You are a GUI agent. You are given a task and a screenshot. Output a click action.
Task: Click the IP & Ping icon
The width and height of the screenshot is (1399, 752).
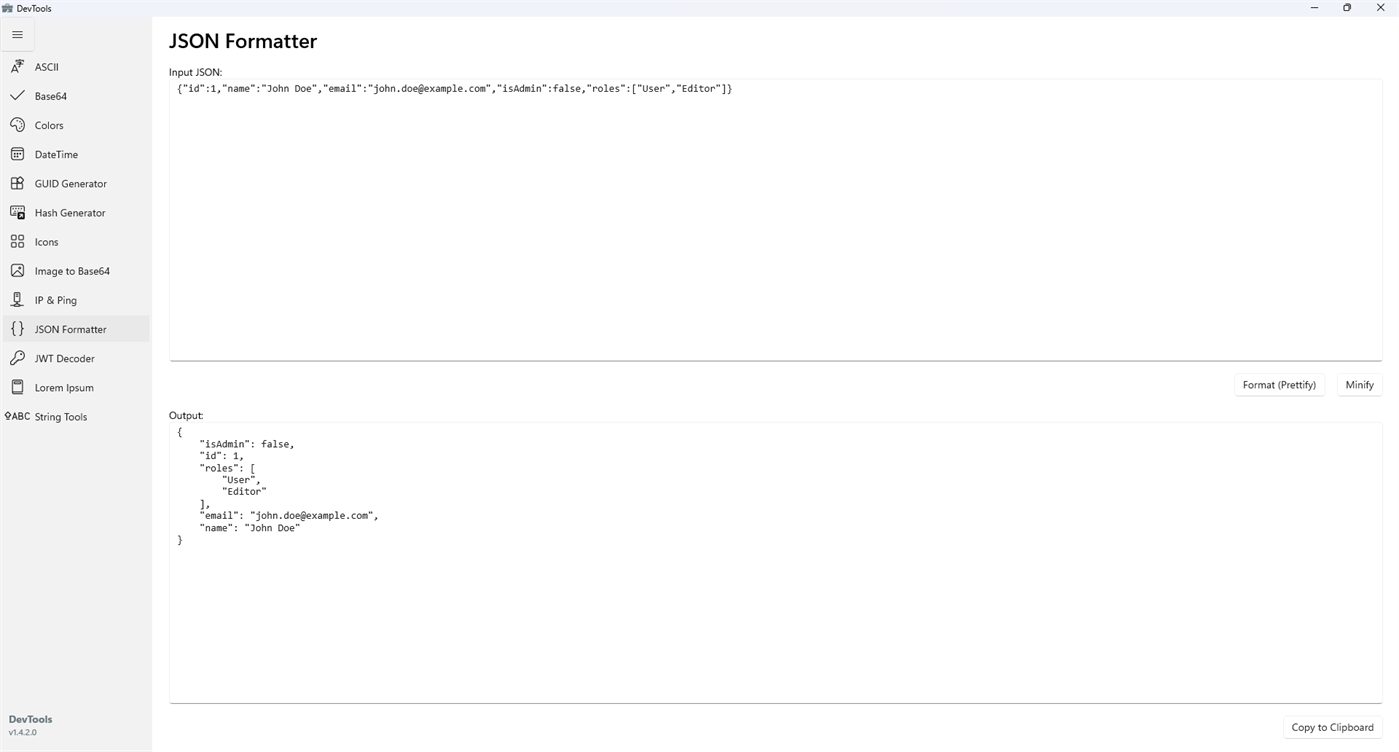(17, 299)
